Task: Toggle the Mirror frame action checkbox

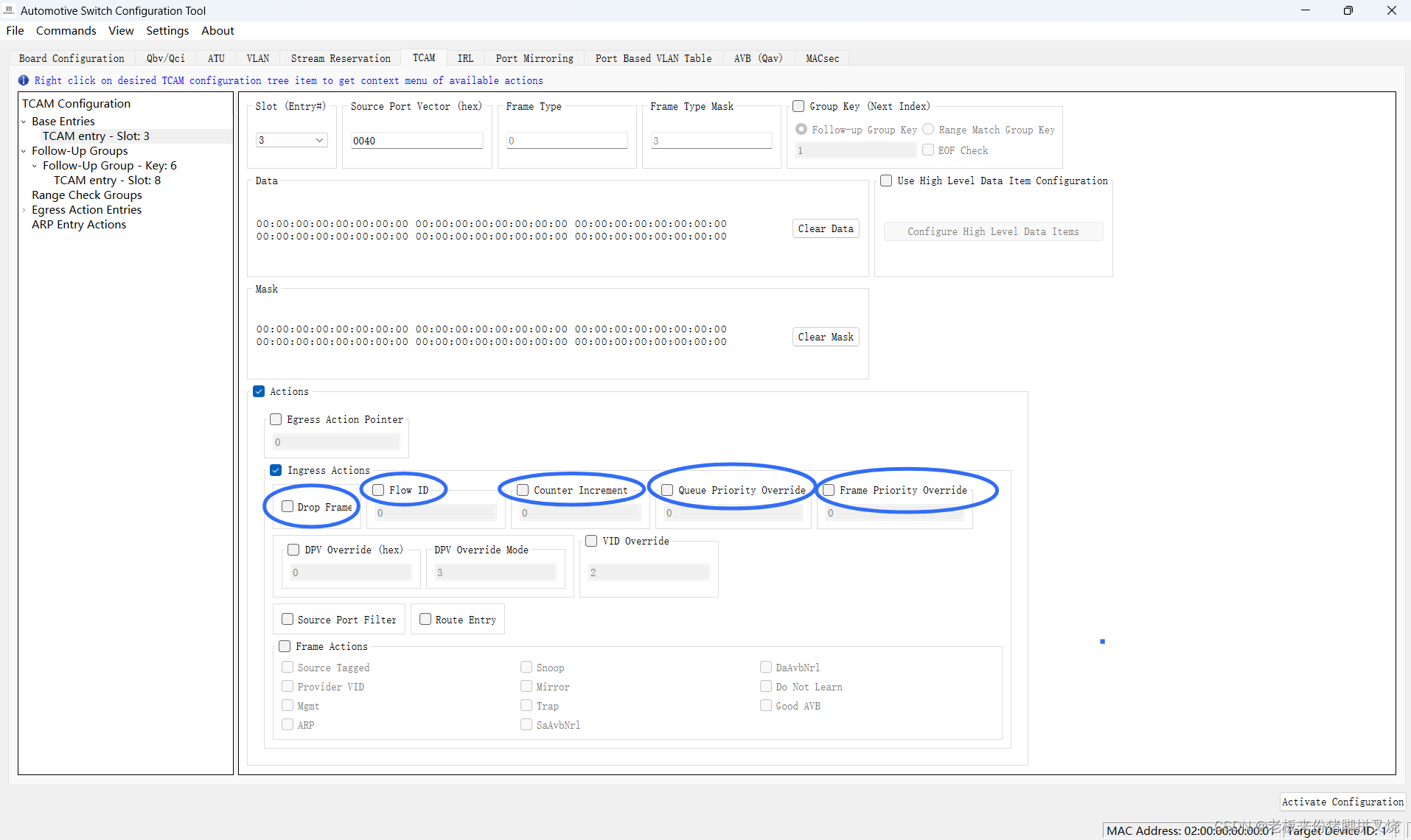Action: tap(526, 686)
